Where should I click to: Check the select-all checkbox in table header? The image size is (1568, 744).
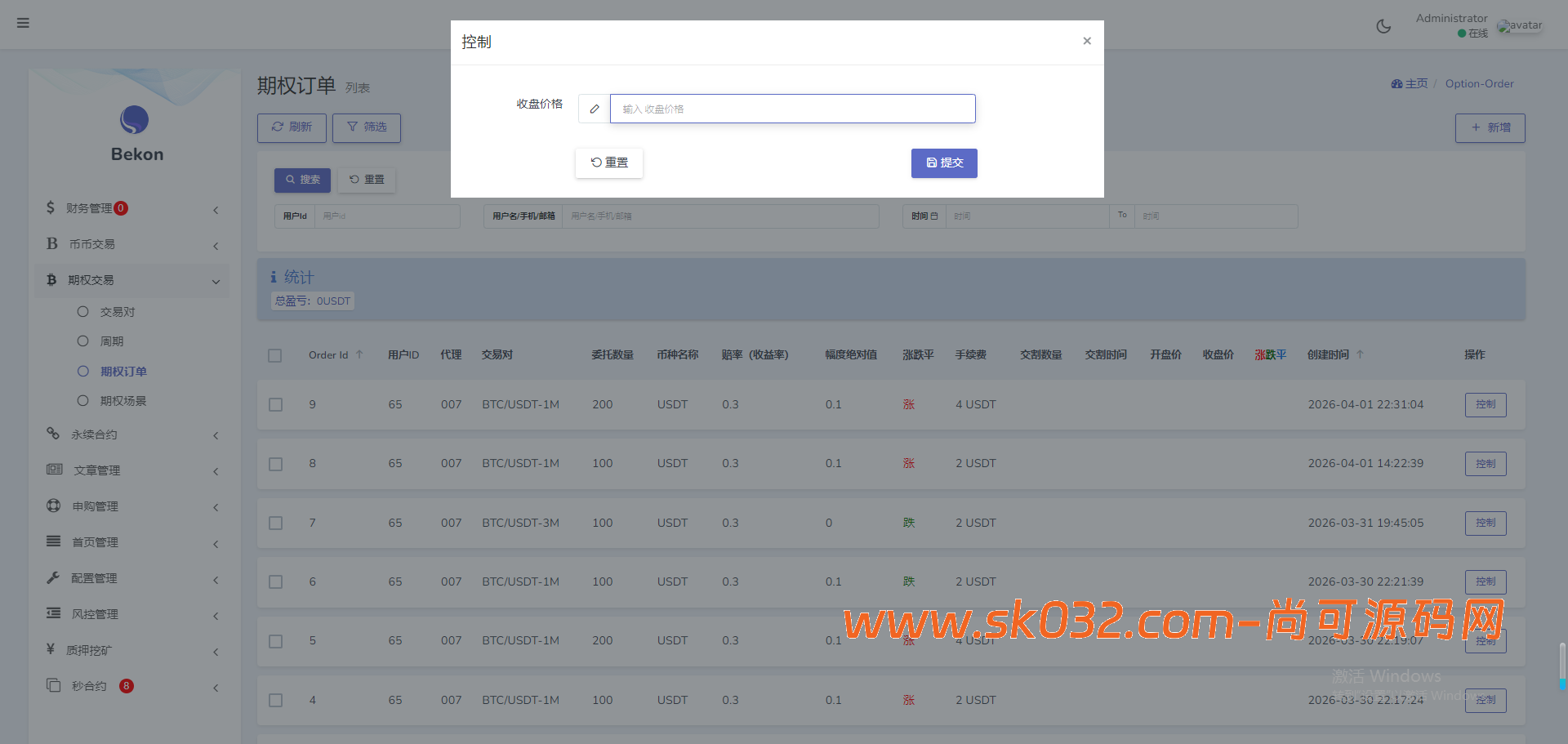(x=275, y=355)
